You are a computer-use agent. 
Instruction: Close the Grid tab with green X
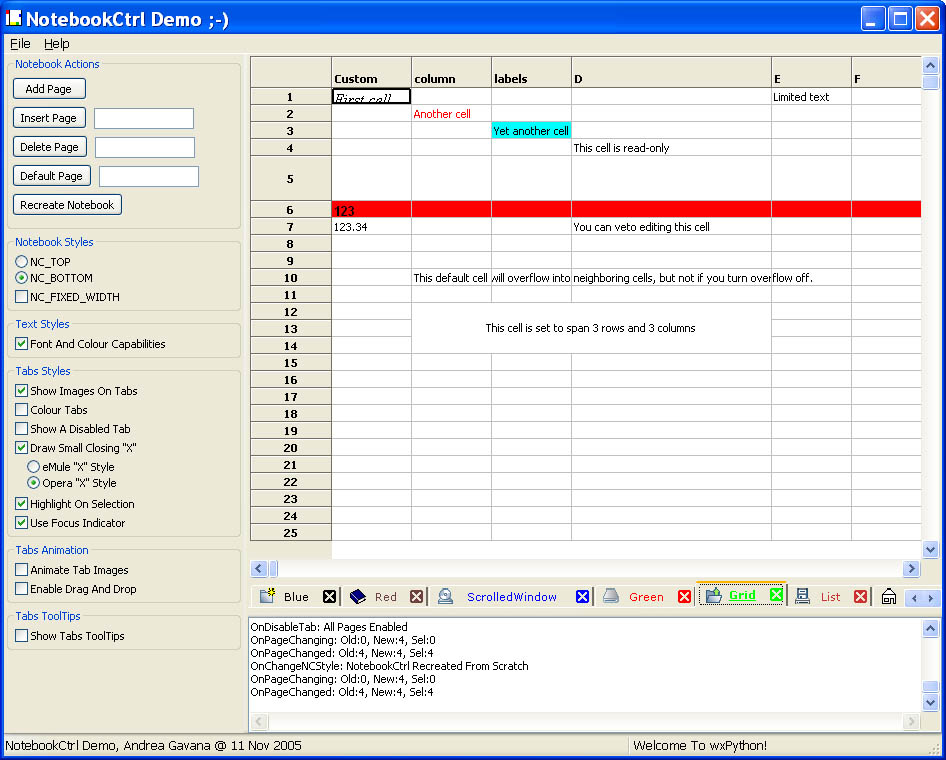pos(776,595)
